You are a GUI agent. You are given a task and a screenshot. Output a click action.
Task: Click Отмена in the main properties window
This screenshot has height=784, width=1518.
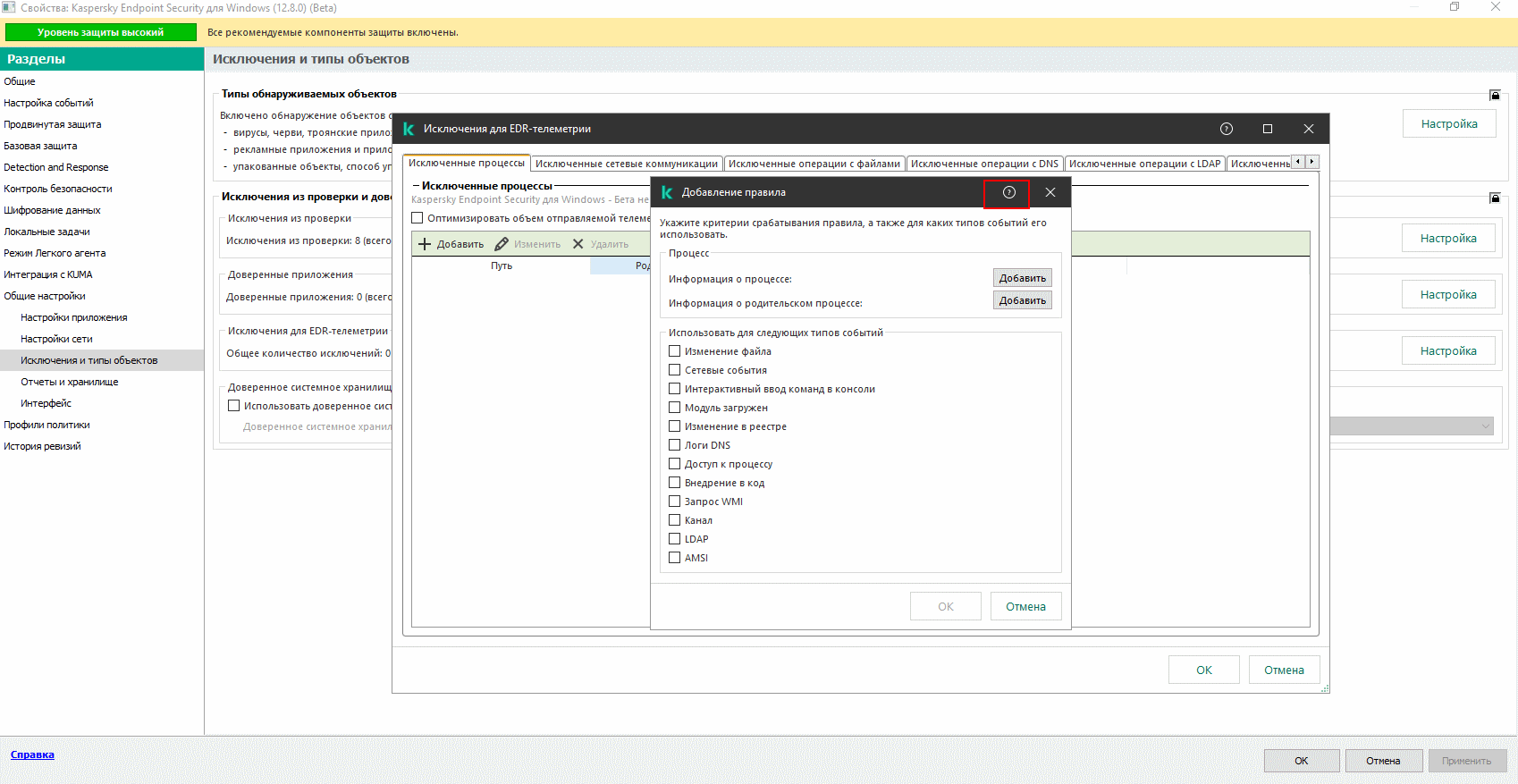[1383, 761]
